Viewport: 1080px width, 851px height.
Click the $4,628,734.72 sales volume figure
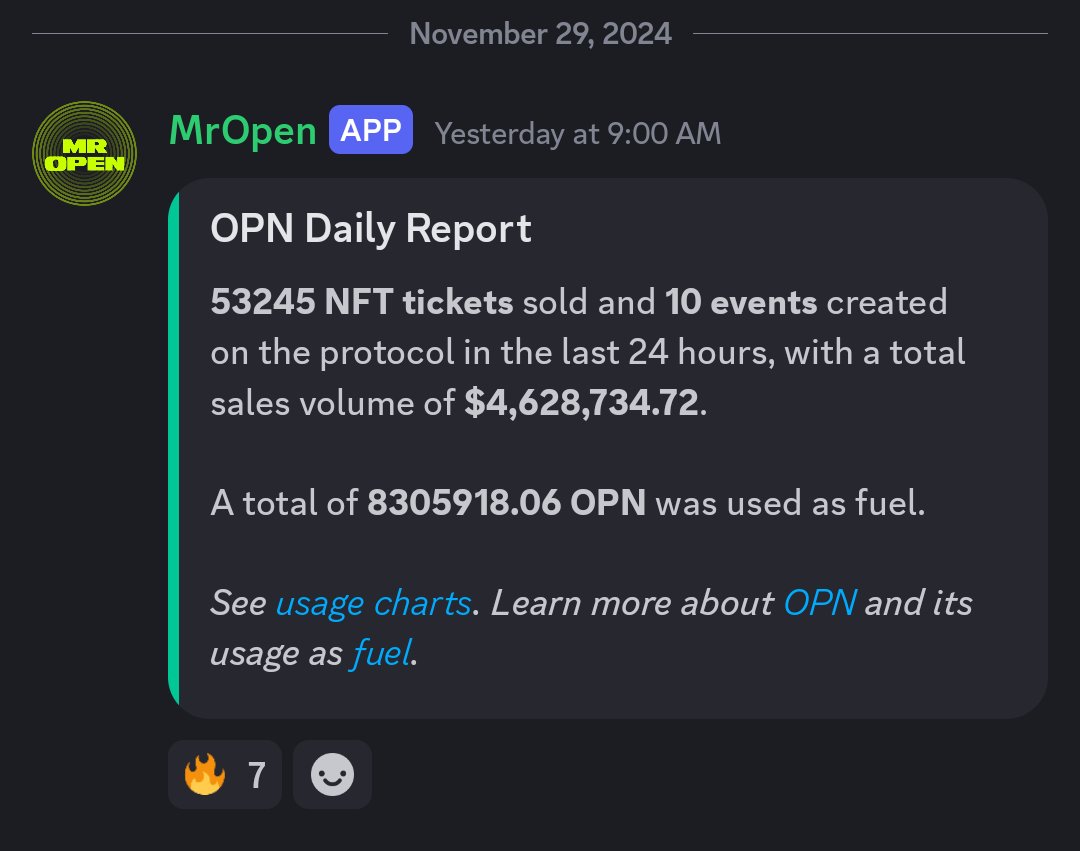click(582, 403)
